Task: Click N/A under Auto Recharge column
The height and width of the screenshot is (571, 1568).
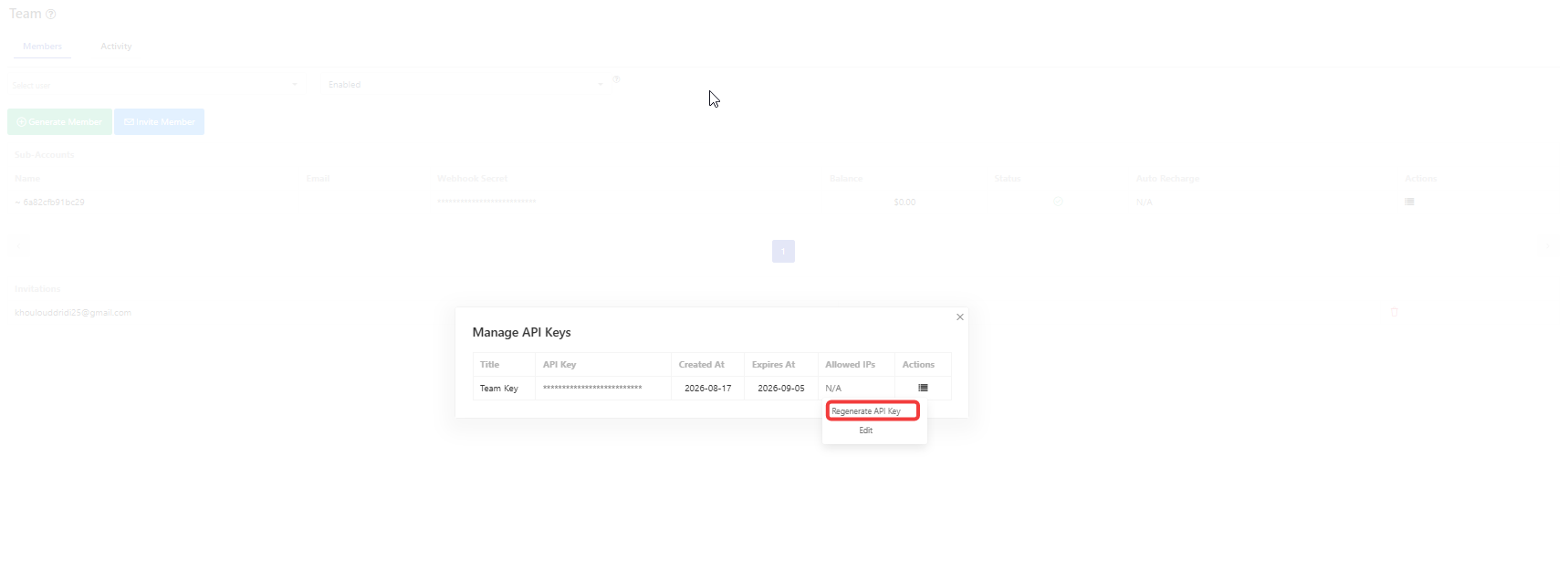Action: point(1145,202)
